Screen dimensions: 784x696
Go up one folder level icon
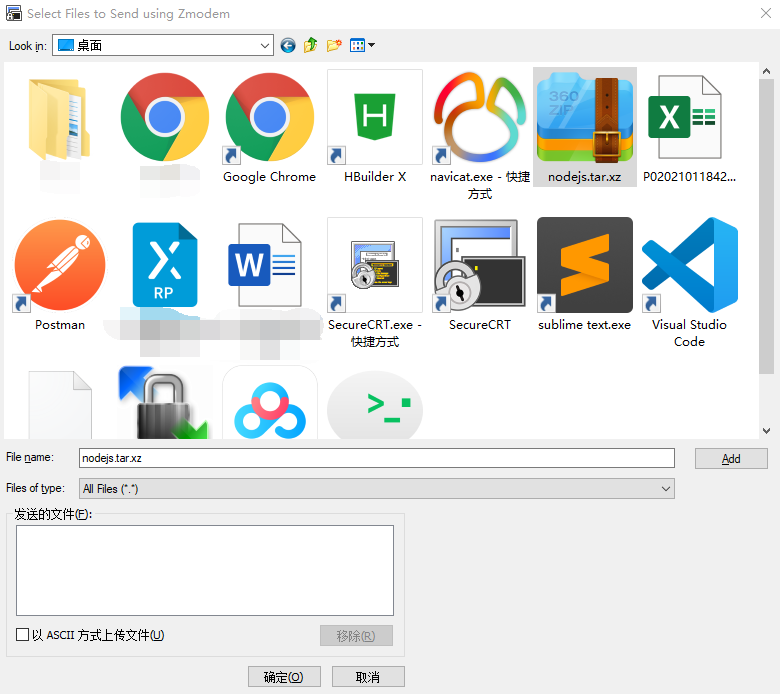point(310,46)
